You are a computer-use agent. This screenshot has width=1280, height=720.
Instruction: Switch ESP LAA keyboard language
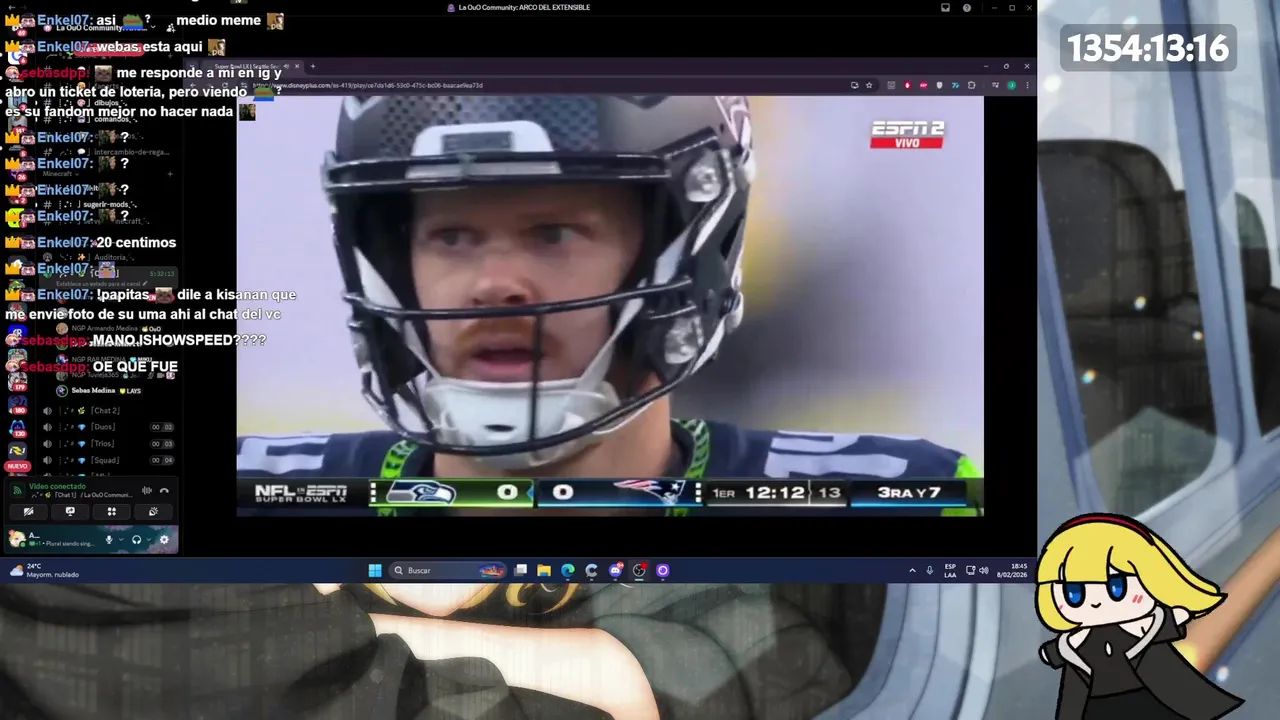(950, 570)
